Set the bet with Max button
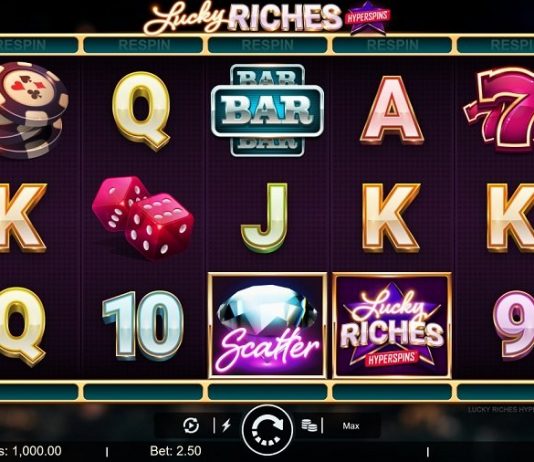534x462 pixels. (351, 426)
